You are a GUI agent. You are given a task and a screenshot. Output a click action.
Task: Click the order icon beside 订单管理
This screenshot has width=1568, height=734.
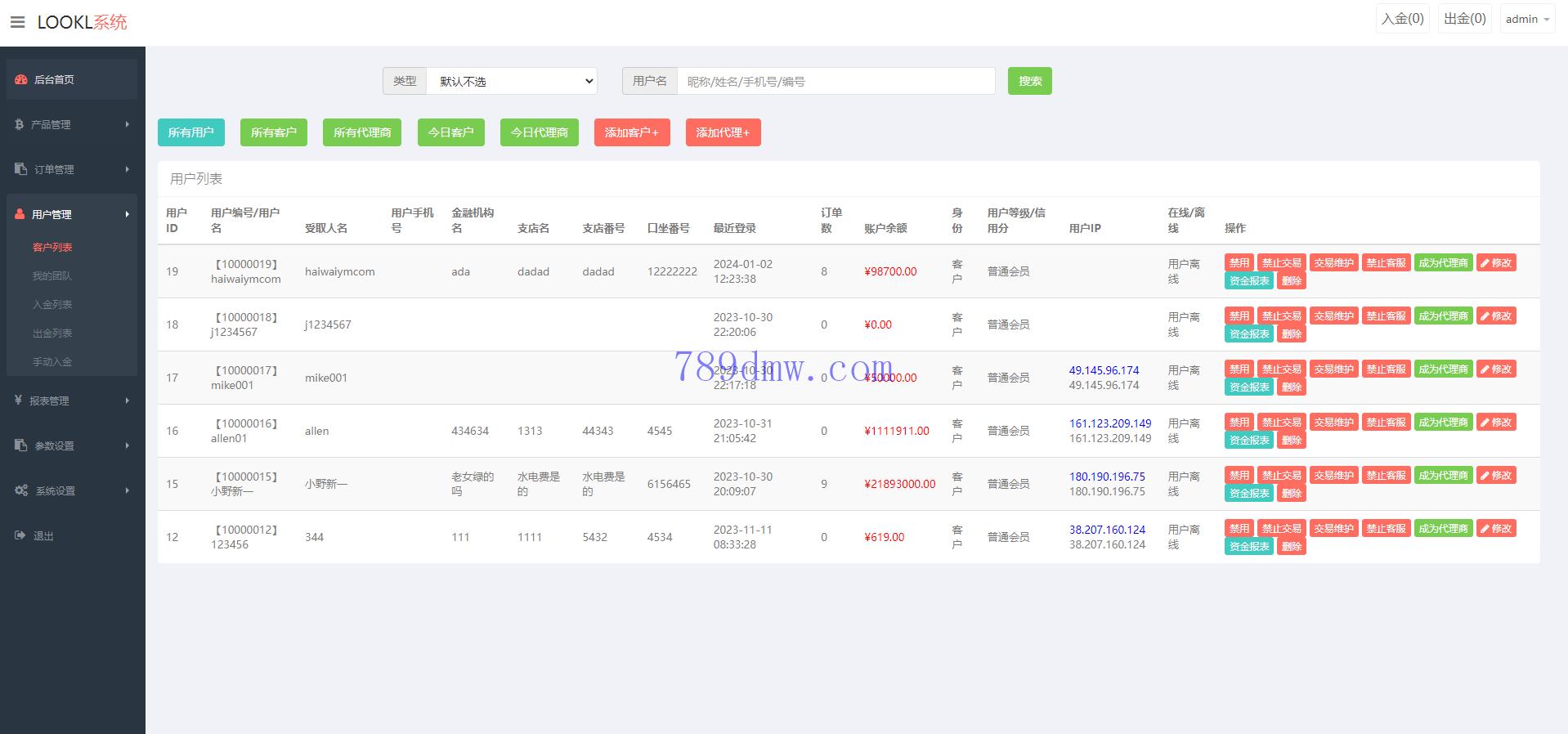(x=21, y=169)
